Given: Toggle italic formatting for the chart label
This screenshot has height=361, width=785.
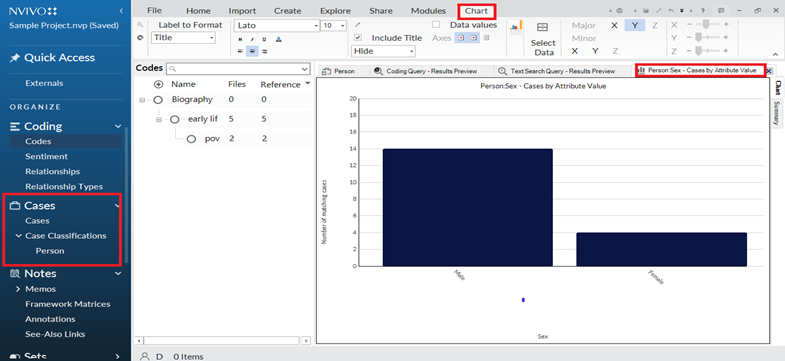Looking at the screenshot, I should (252, 39).
